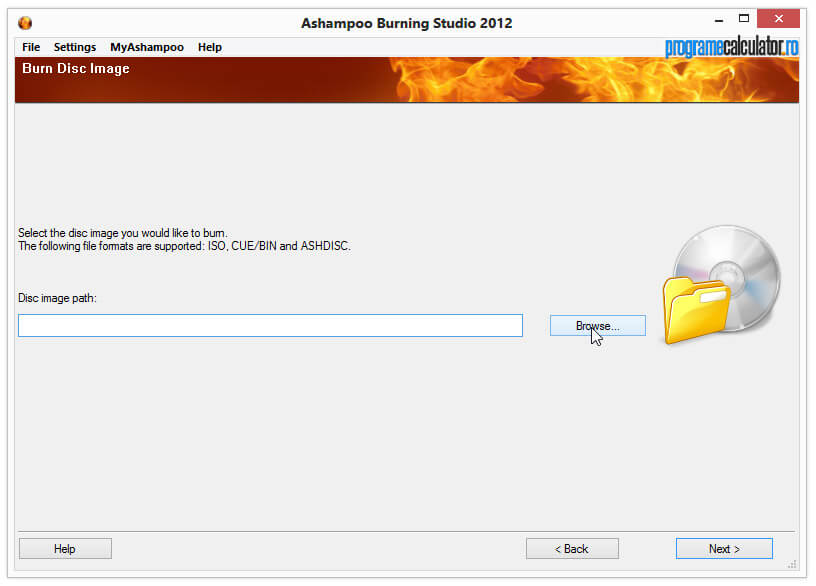Focus the Disc image path field
Viewport: 816px width, 586px height.
pos(270,325)
